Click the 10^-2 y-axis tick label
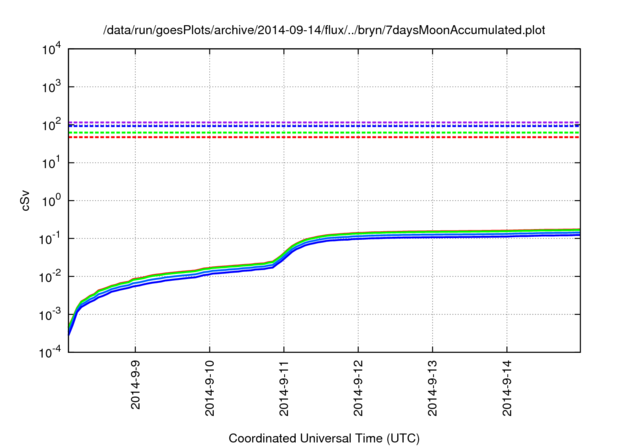Image resolution: width=640 pixels, height=448 pixels. point(51,277)
